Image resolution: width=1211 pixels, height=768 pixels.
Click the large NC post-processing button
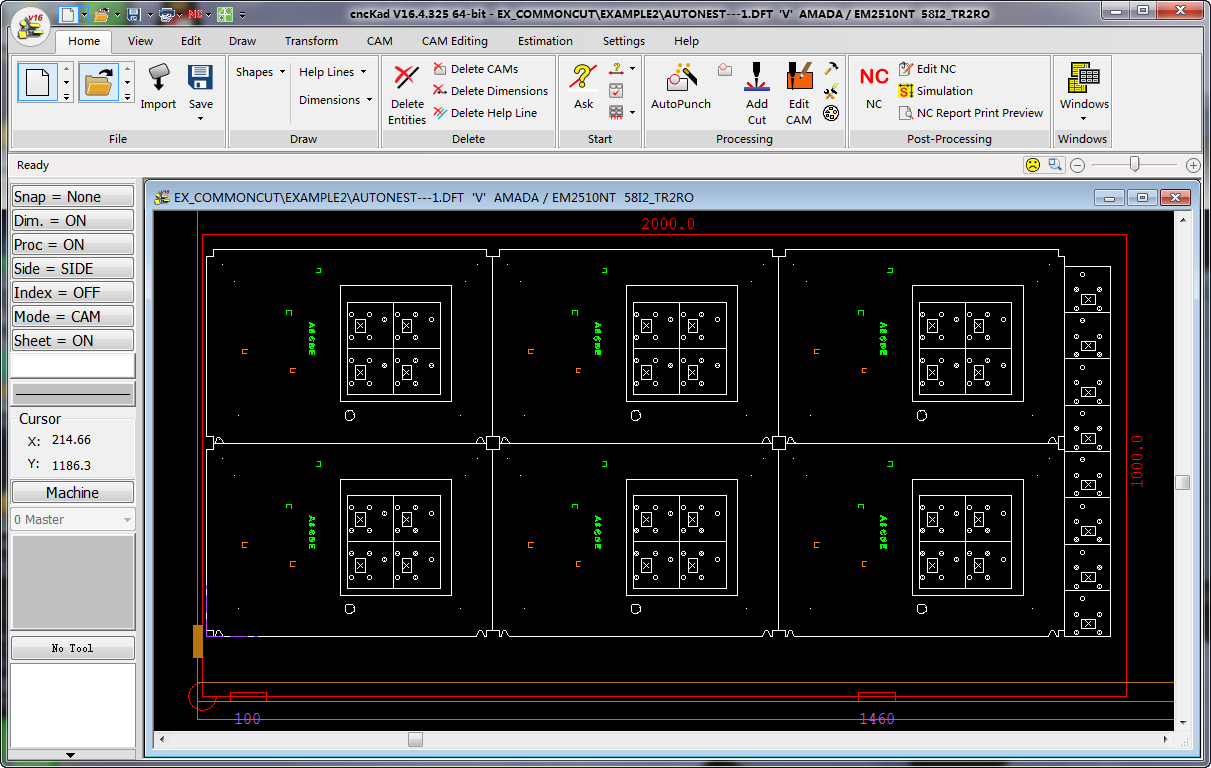click(874, 87)
